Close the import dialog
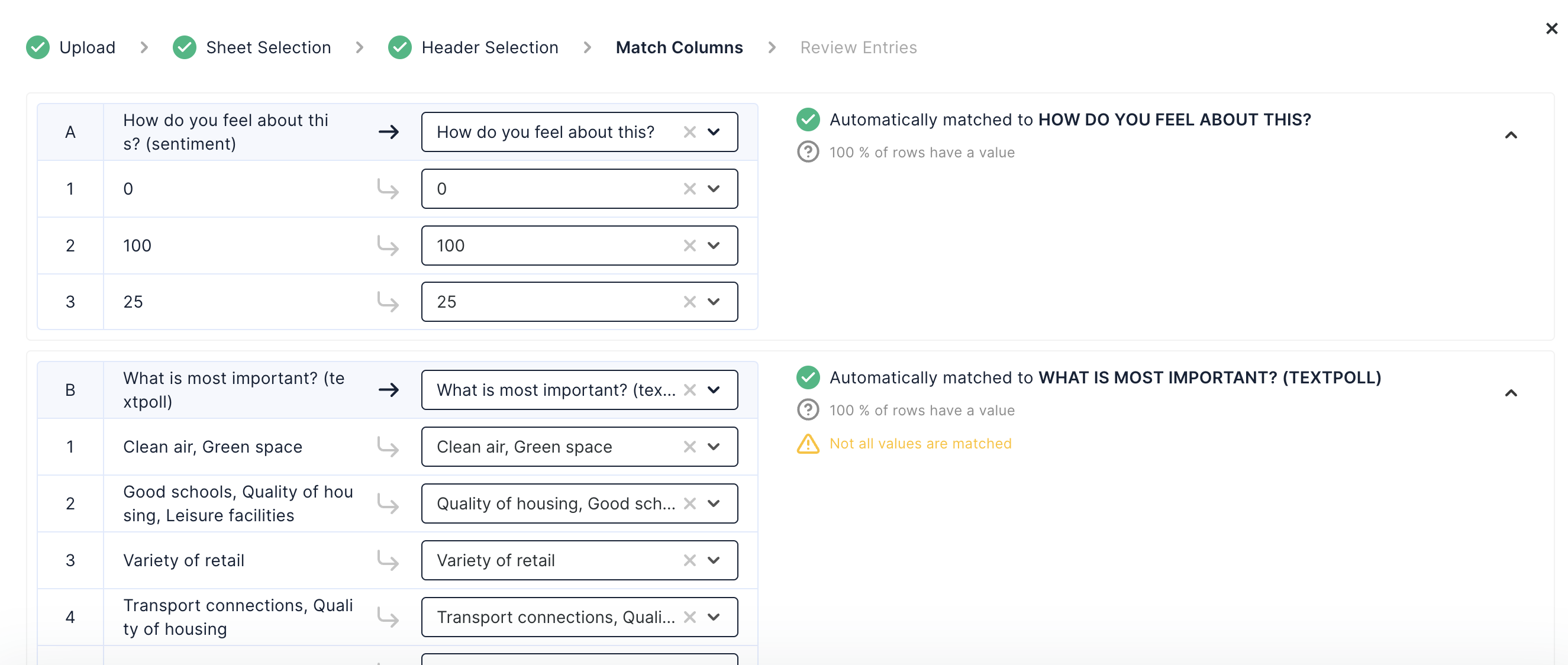1568x665 pixels. [1551, 28]
